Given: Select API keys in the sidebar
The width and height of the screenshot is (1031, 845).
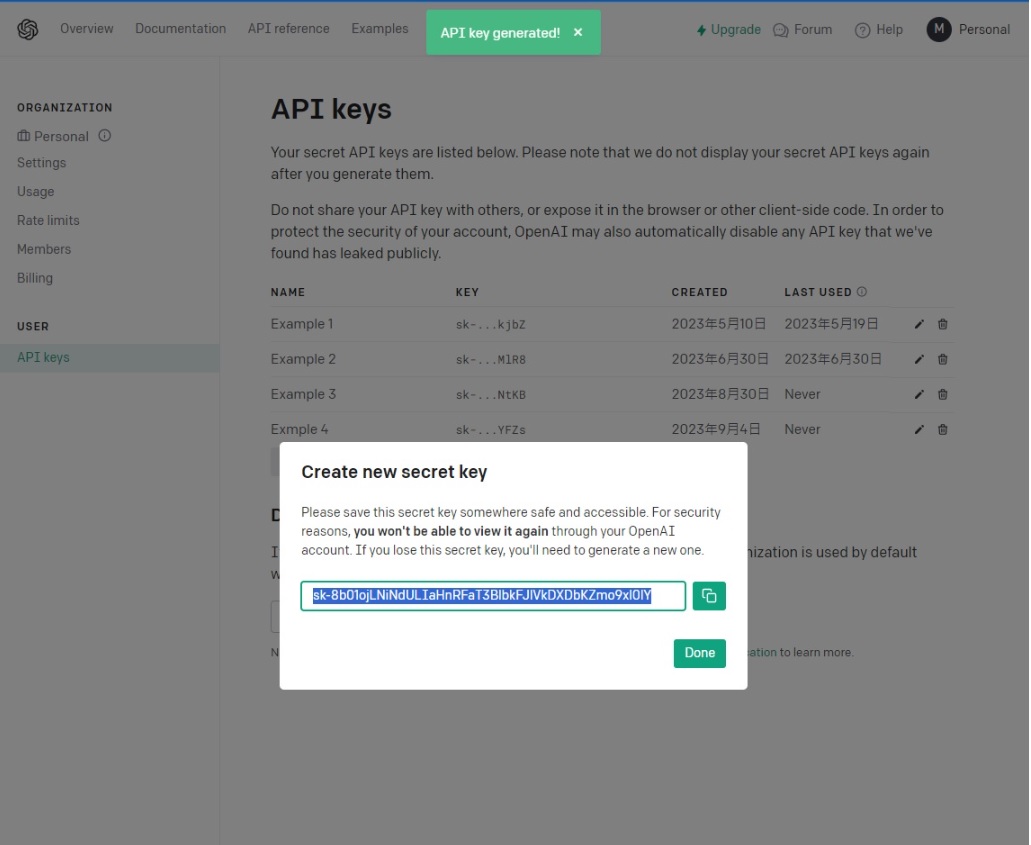Looking at the screenshot, I should [110, 358].
